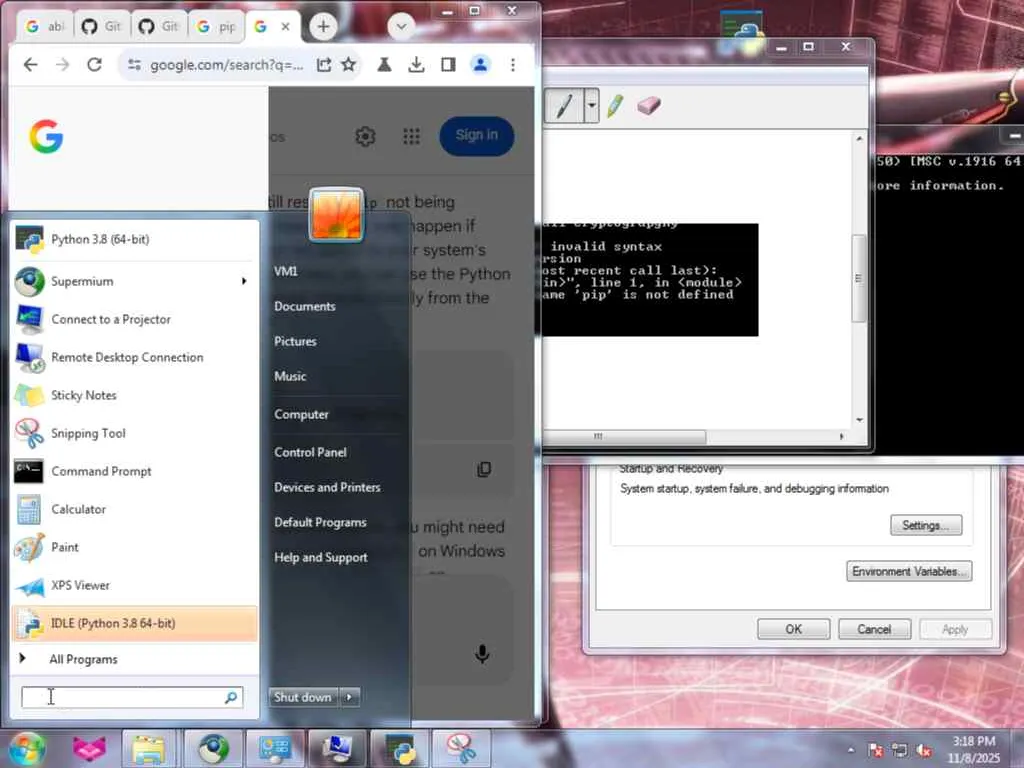Click the Google logo
The width and height of the screenshot is (1024, 768).
[x=46, y=136]
